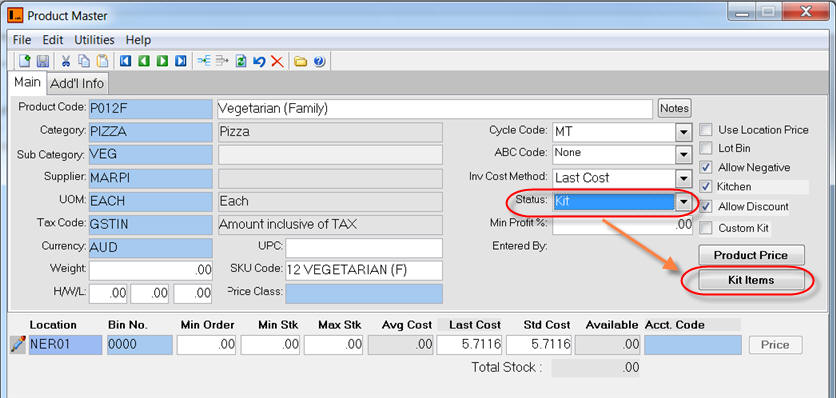Open the Status dropdown showing Kit
The width and height of the screenshot is (836, 398).
click(x=683, y=202)
